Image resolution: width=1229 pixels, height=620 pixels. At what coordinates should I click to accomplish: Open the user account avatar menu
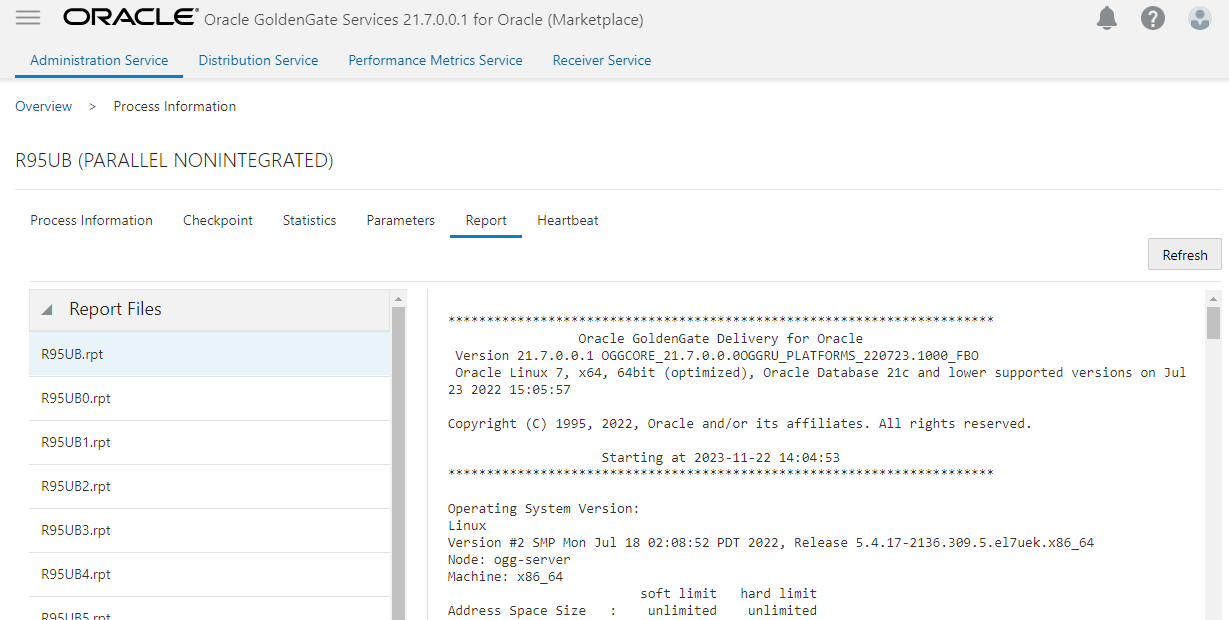[1199, 18]
